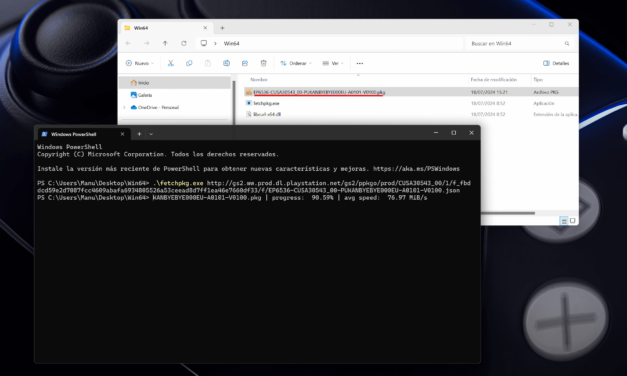Switch to details list view icon
The width and height of the screenshot is (627, 376).
point(563,221)
